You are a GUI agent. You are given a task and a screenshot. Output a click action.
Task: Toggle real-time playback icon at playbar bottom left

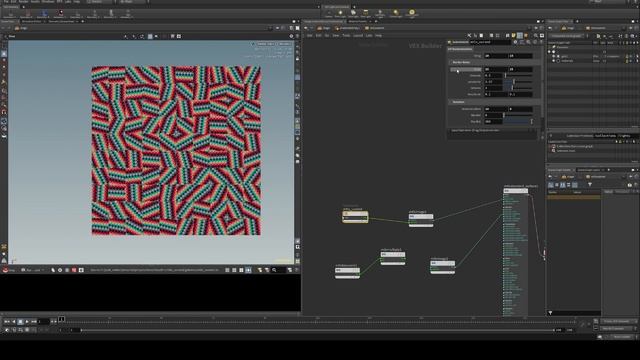pyautogui.click(x=7, y=329)
